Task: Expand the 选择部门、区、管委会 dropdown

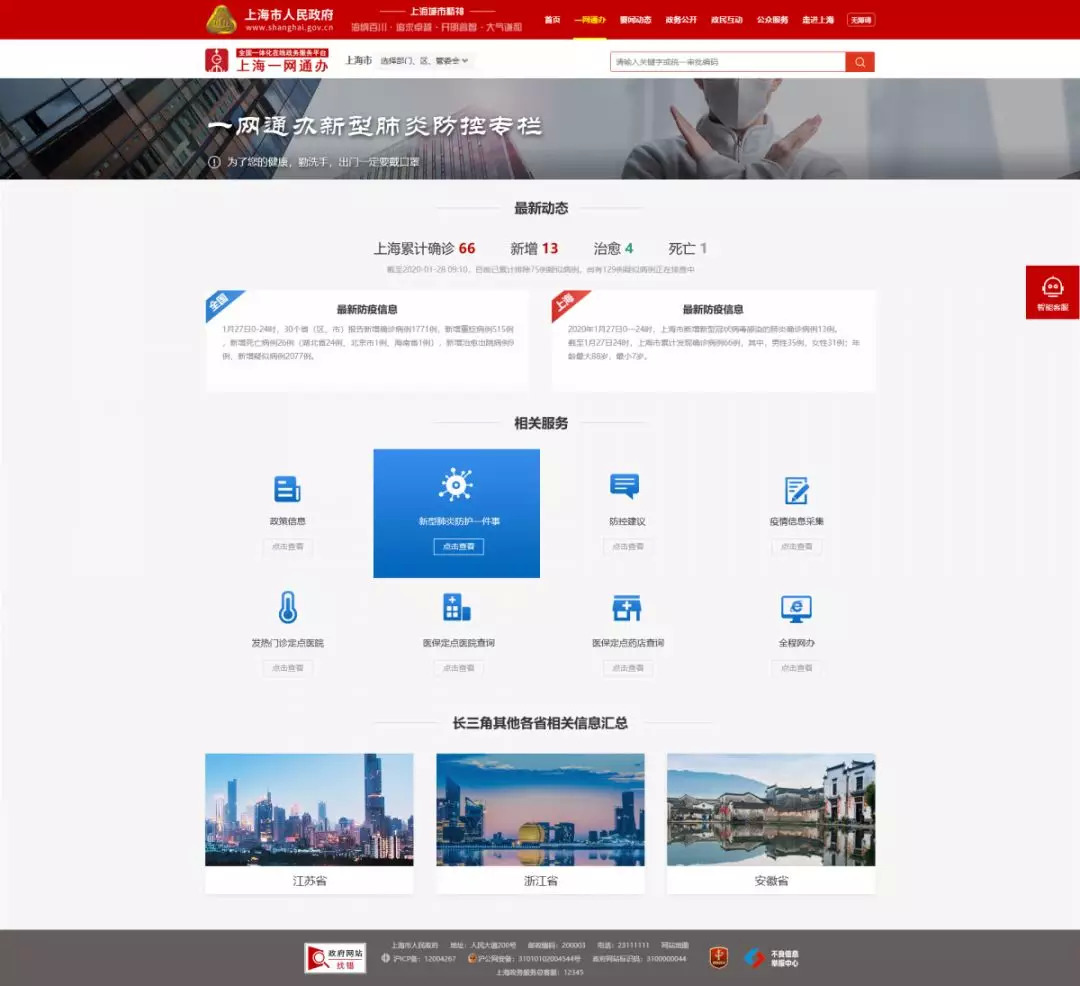Action: pos(425,61)
